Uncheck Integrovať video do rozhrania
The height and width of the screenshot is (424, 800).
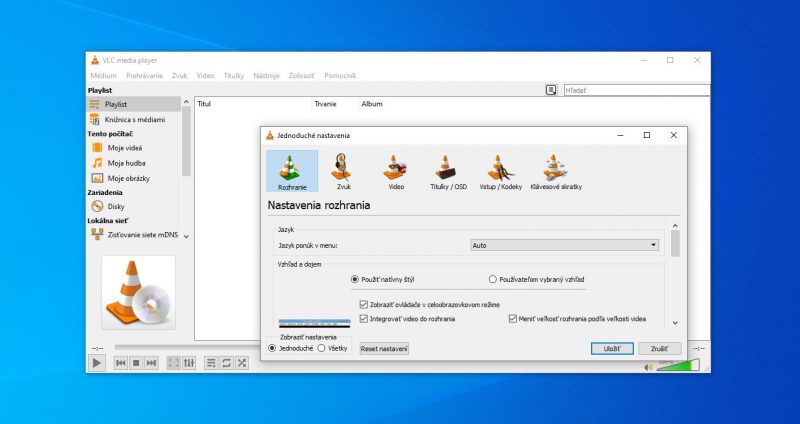tap(363, 318)
